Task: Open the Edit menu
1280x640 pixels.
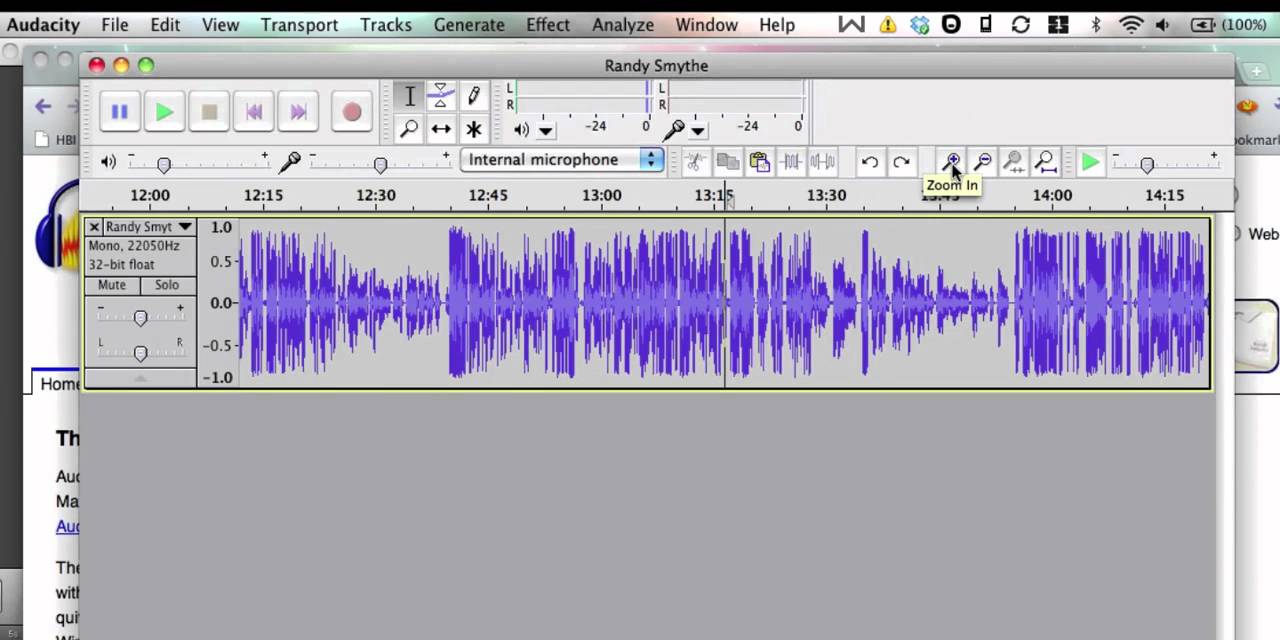Action: (x=165, y=25)
